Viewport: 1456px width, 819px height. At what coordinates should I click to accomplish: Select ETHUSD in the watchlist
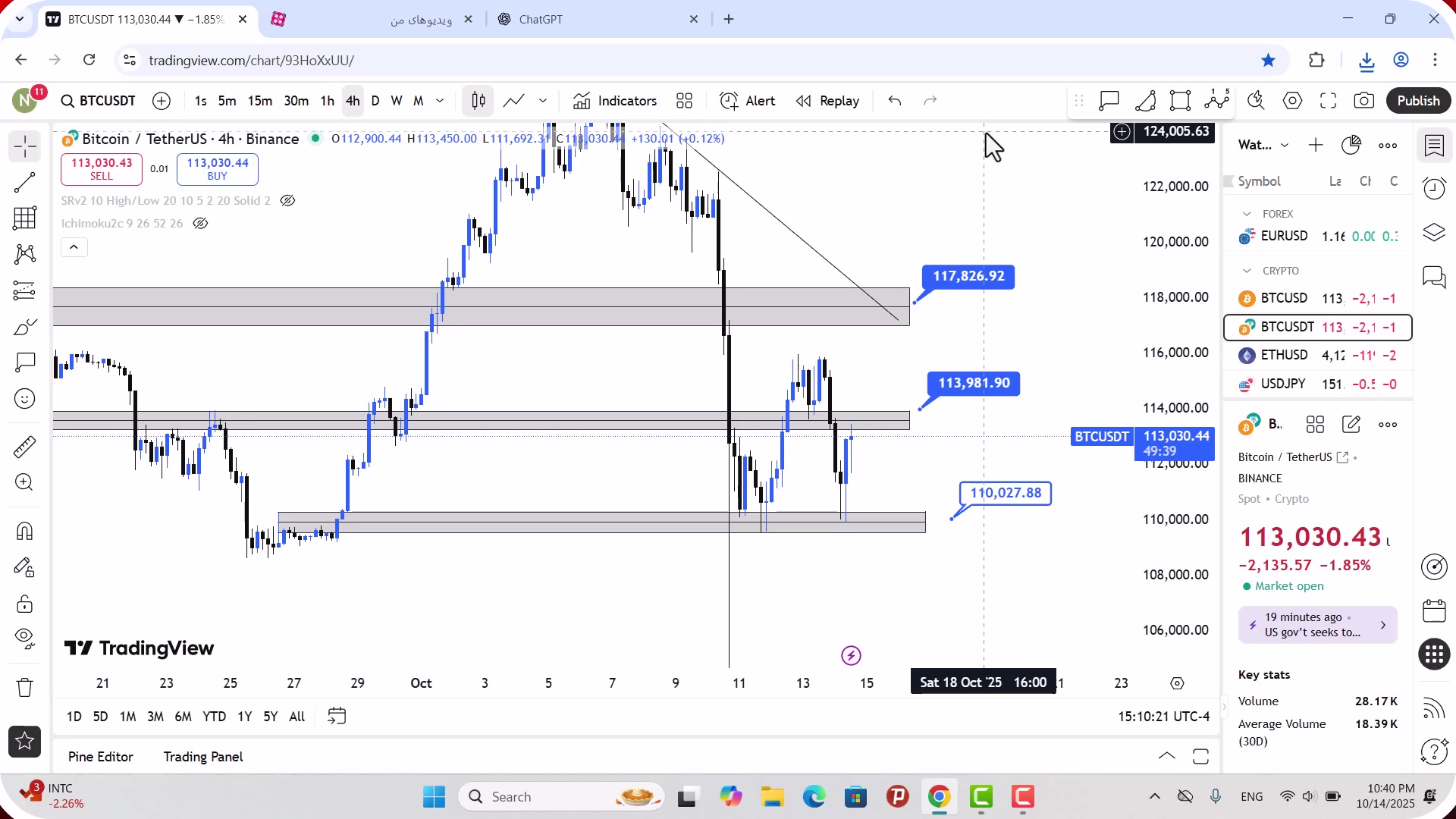point(1318,355)
